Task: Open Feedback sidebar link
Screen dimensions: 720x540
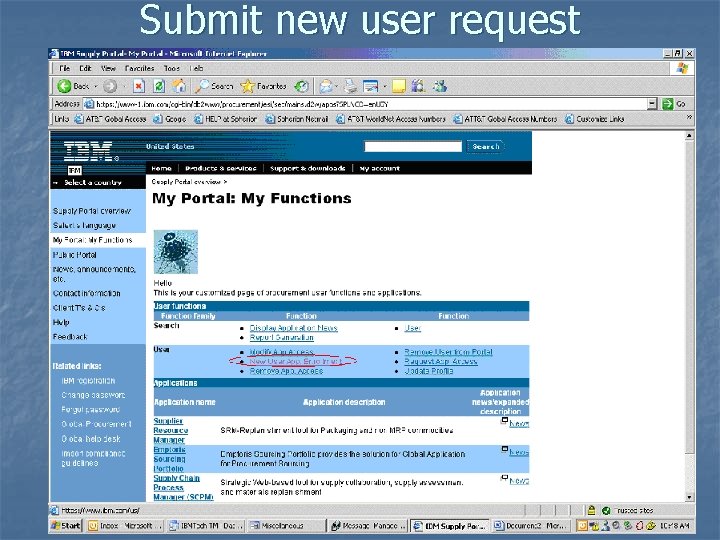Action: pos(70,337)
